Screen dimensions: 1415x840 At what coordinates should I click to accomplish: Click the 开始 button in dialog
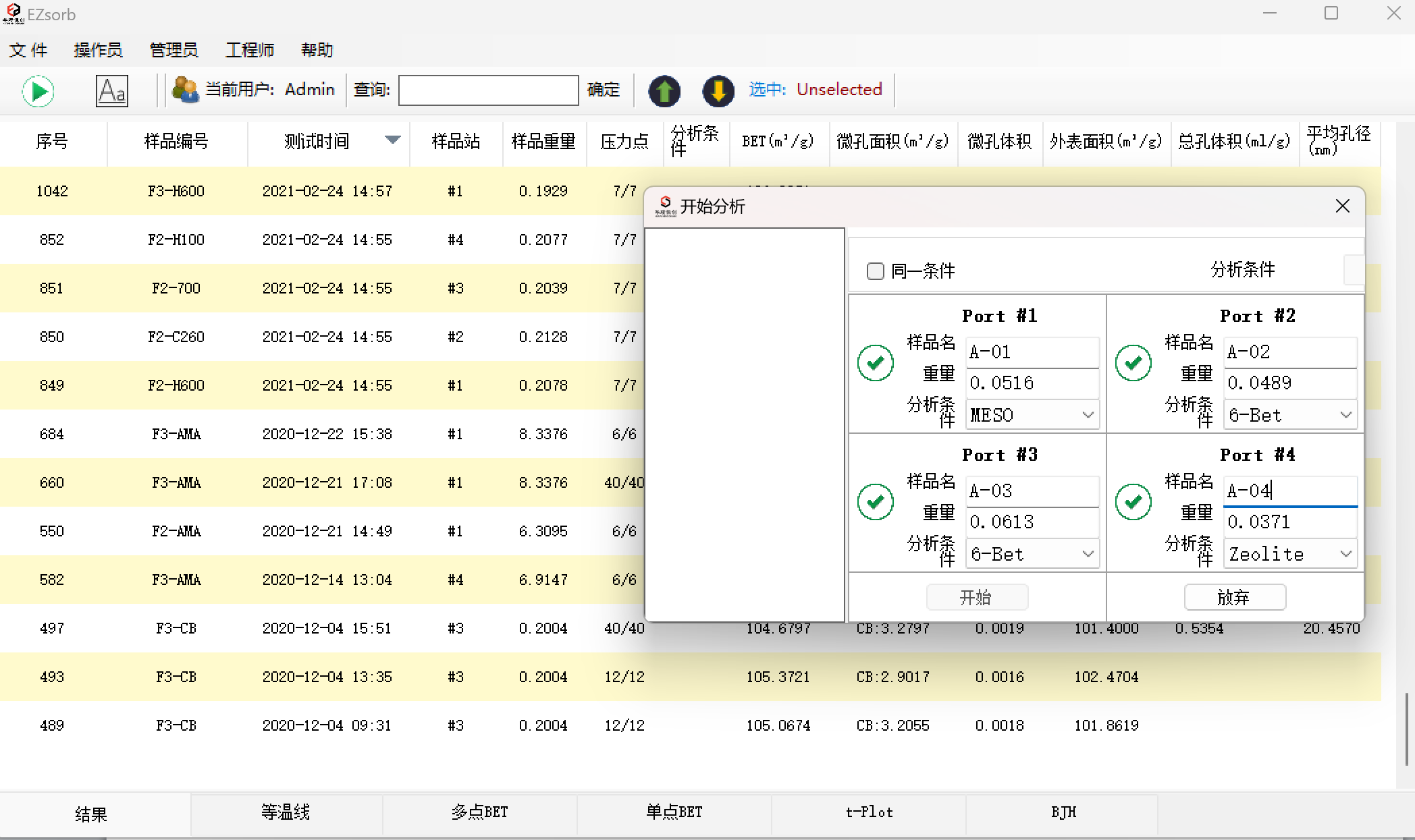tap(977, 597)
